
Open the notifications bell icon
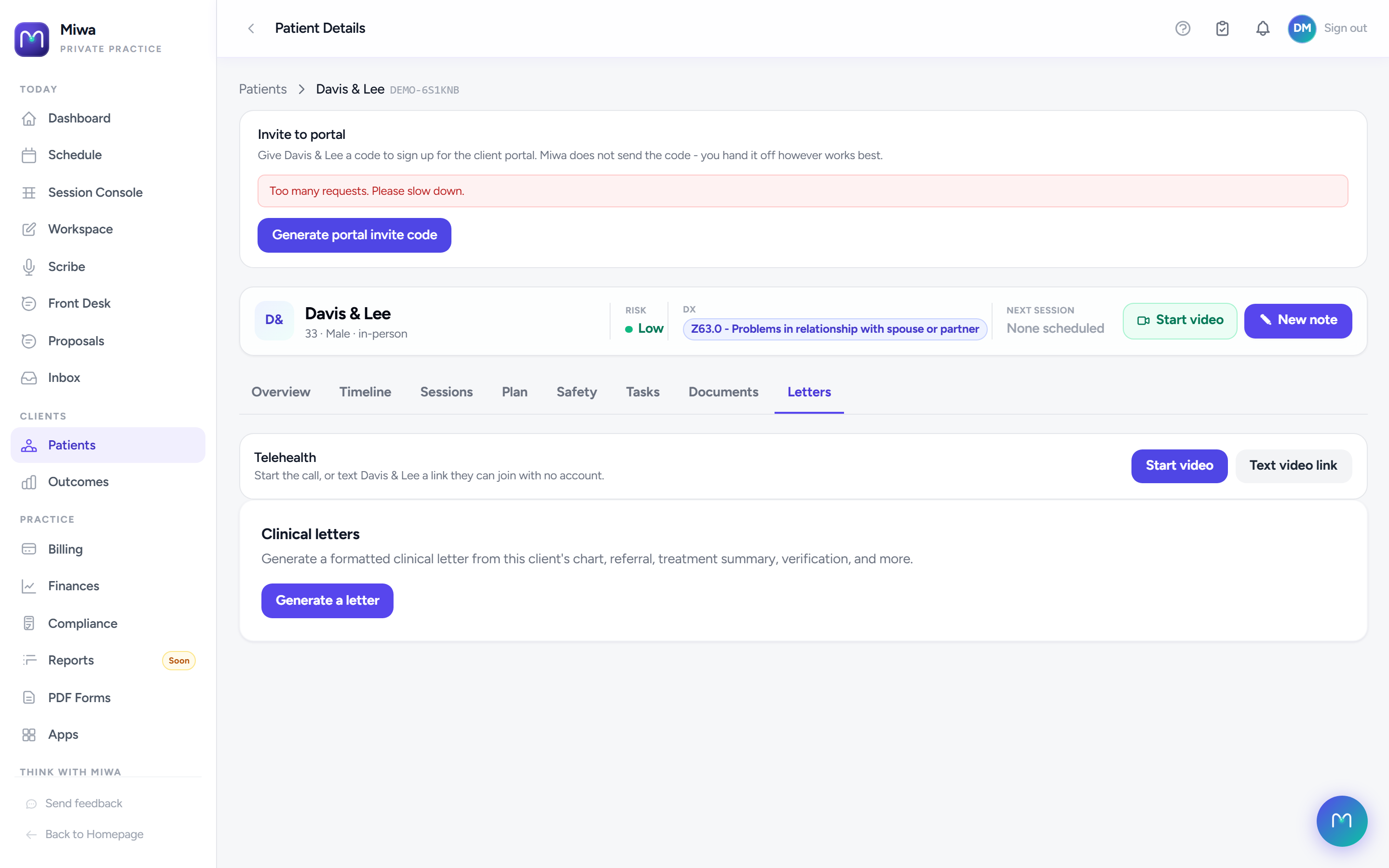(x=1262, y=28)
